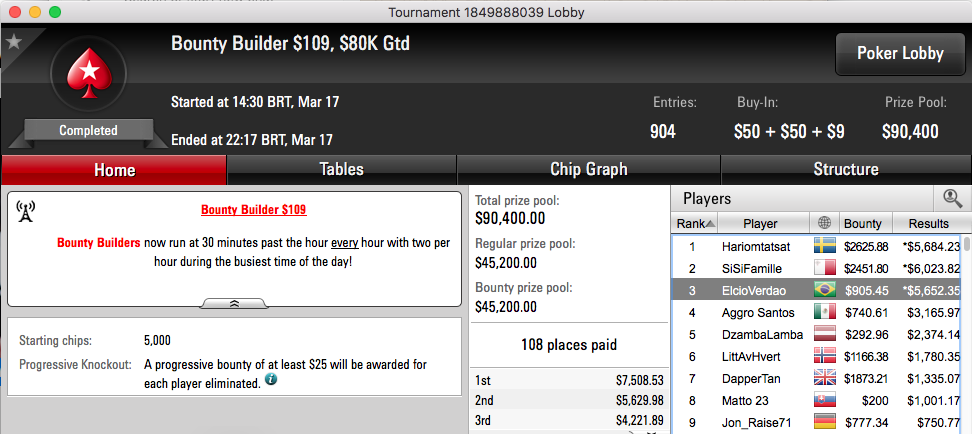972x434 pixels.
Task: Click the globe country column header
Action: click(824, 223)
